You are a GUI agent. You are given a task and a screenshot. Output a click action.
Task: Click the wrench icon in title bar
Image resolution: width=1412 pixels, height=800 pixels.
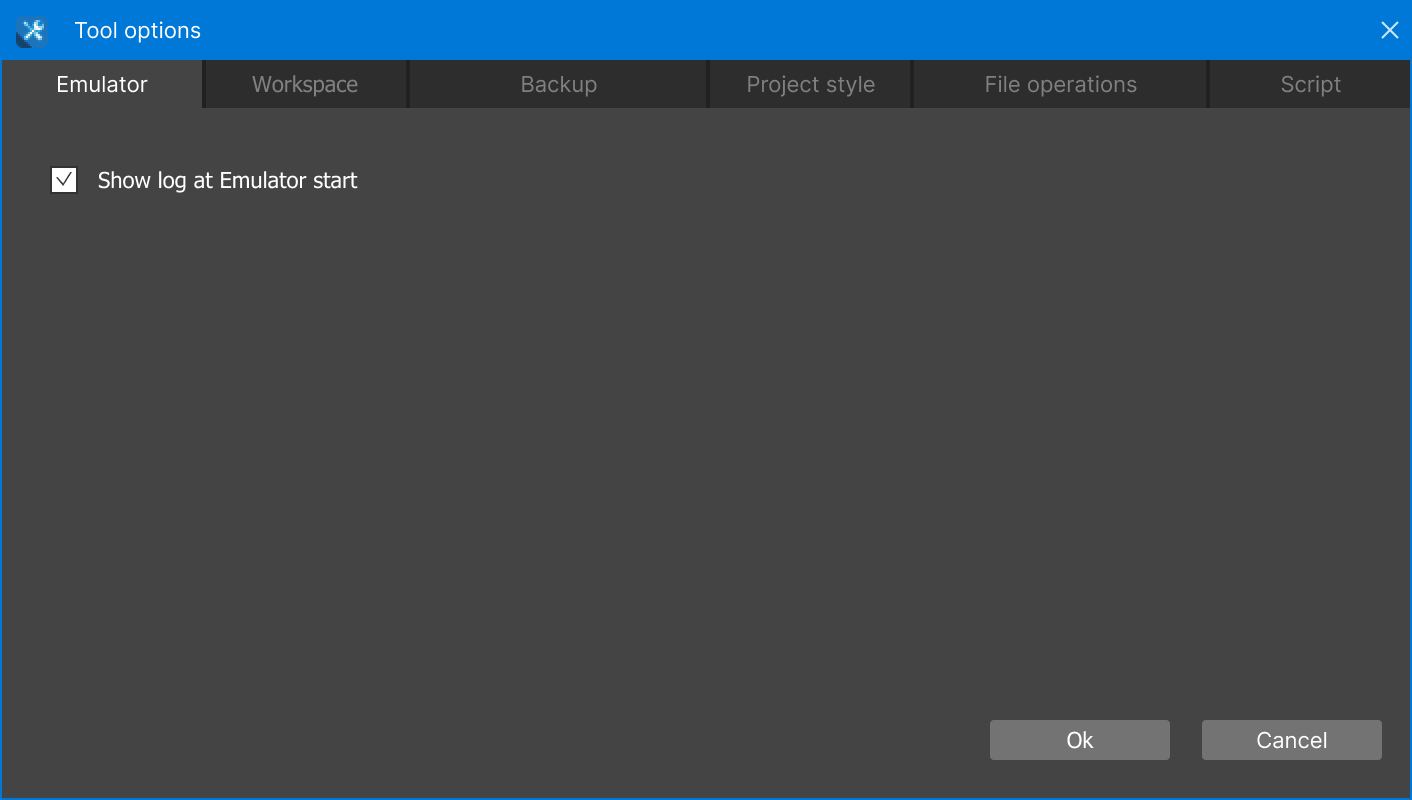[x=32, y=32]
